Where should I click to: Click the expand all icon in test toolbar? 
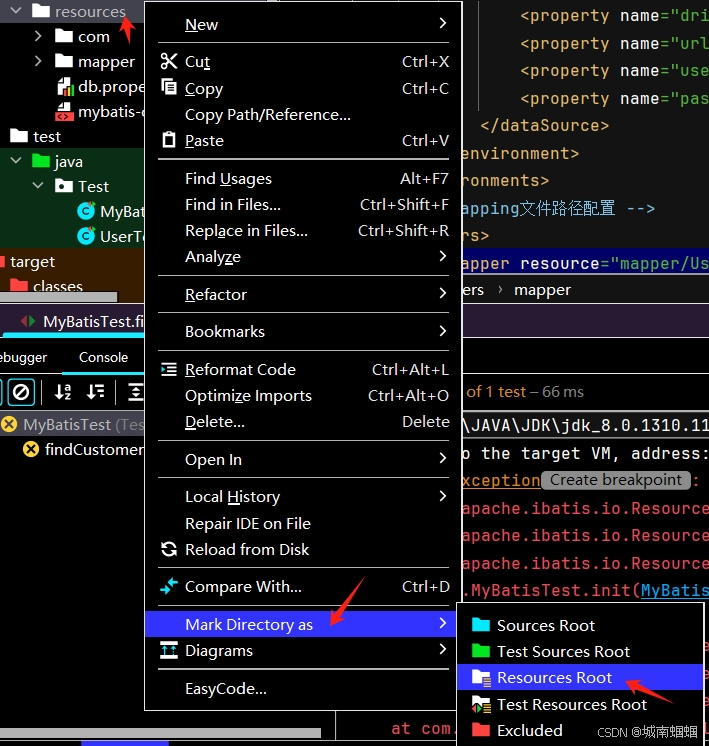tap(136, 392)
